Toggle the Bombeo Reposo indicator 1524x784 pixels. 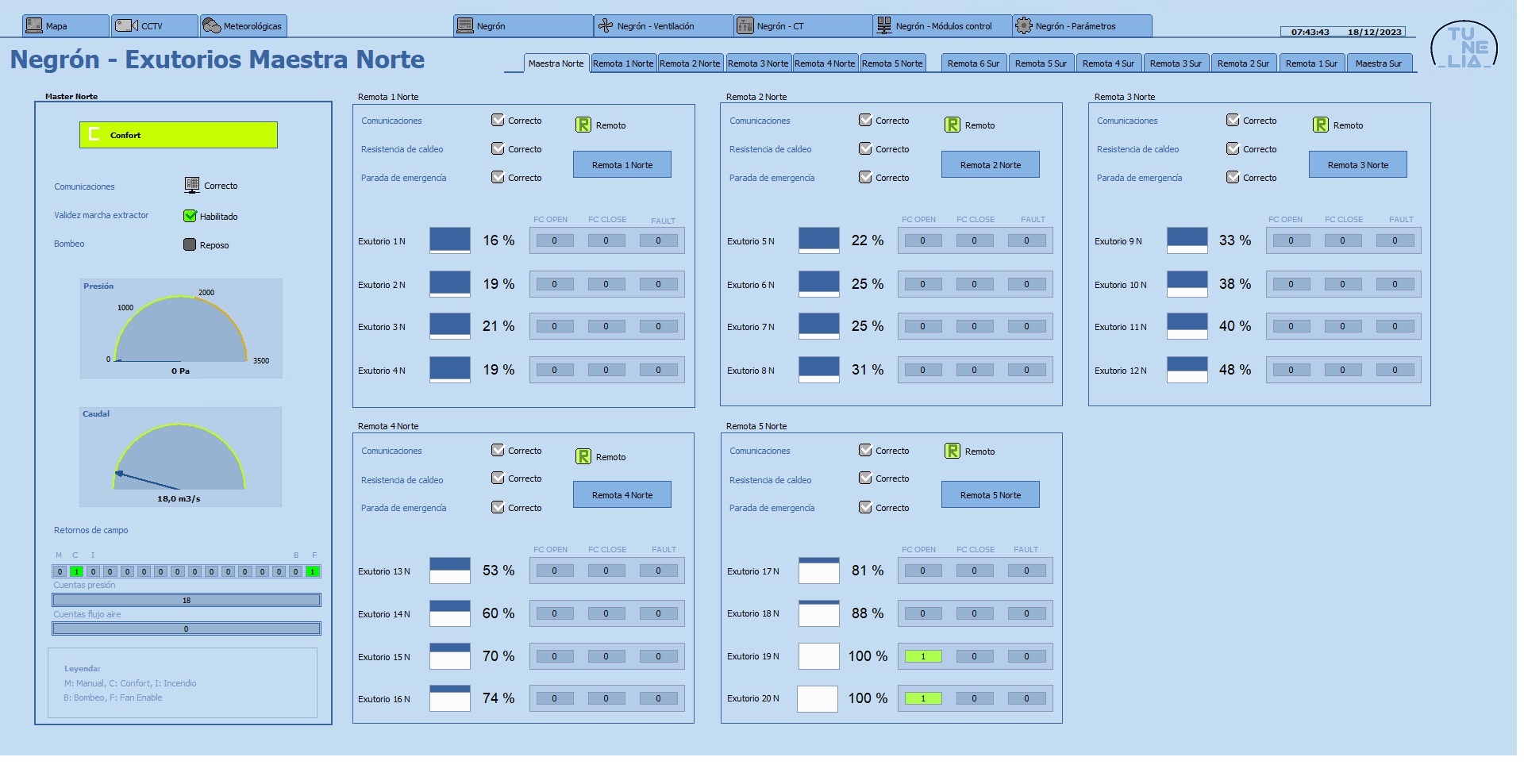190,244
